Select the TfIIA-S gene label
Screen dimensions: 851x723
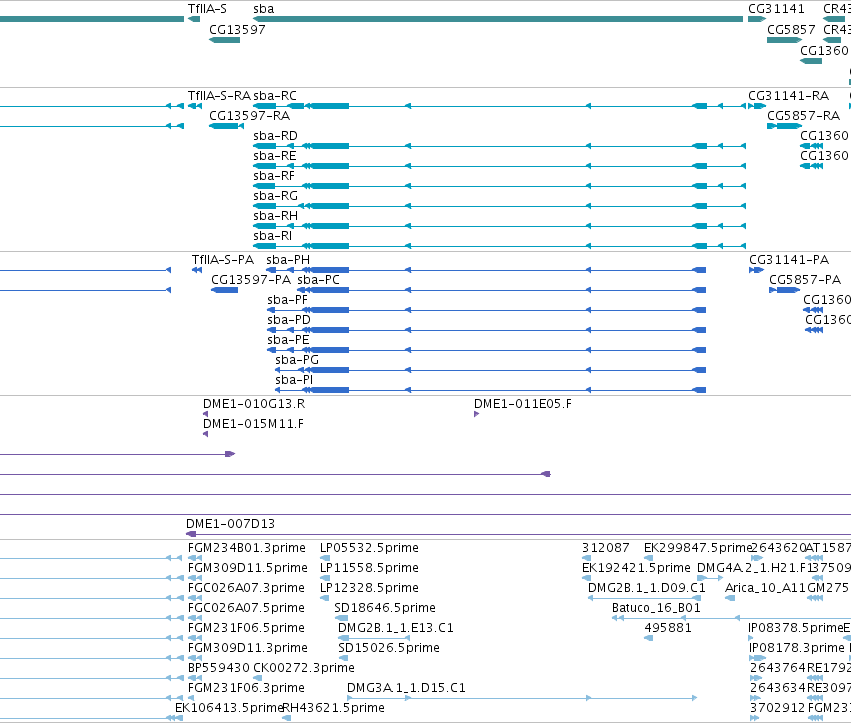pos(207,9)
